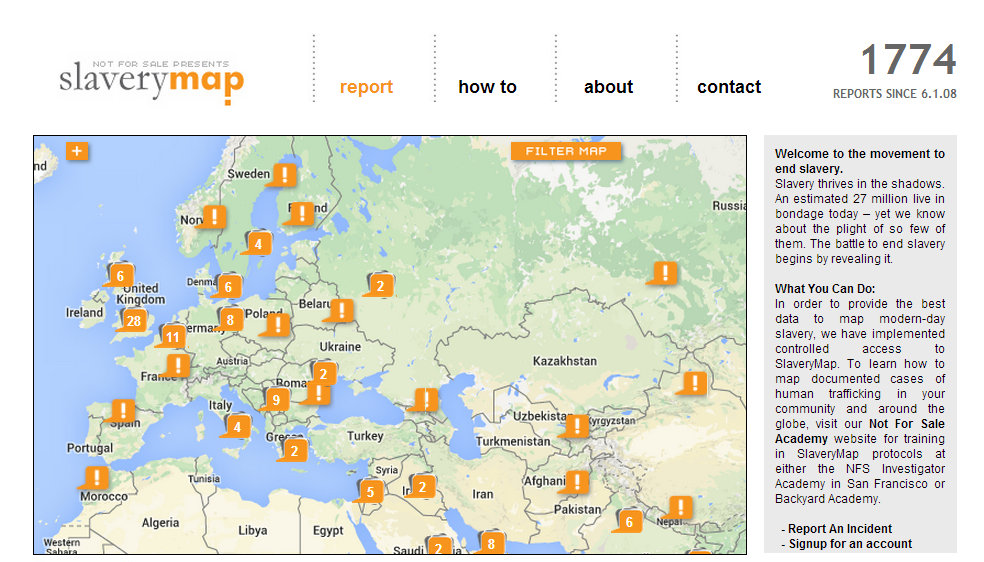The width and height of the screenshot is (984, 562).
Task: Select the 8 cluster marker left of Poland
Action: tap(230, 320)
